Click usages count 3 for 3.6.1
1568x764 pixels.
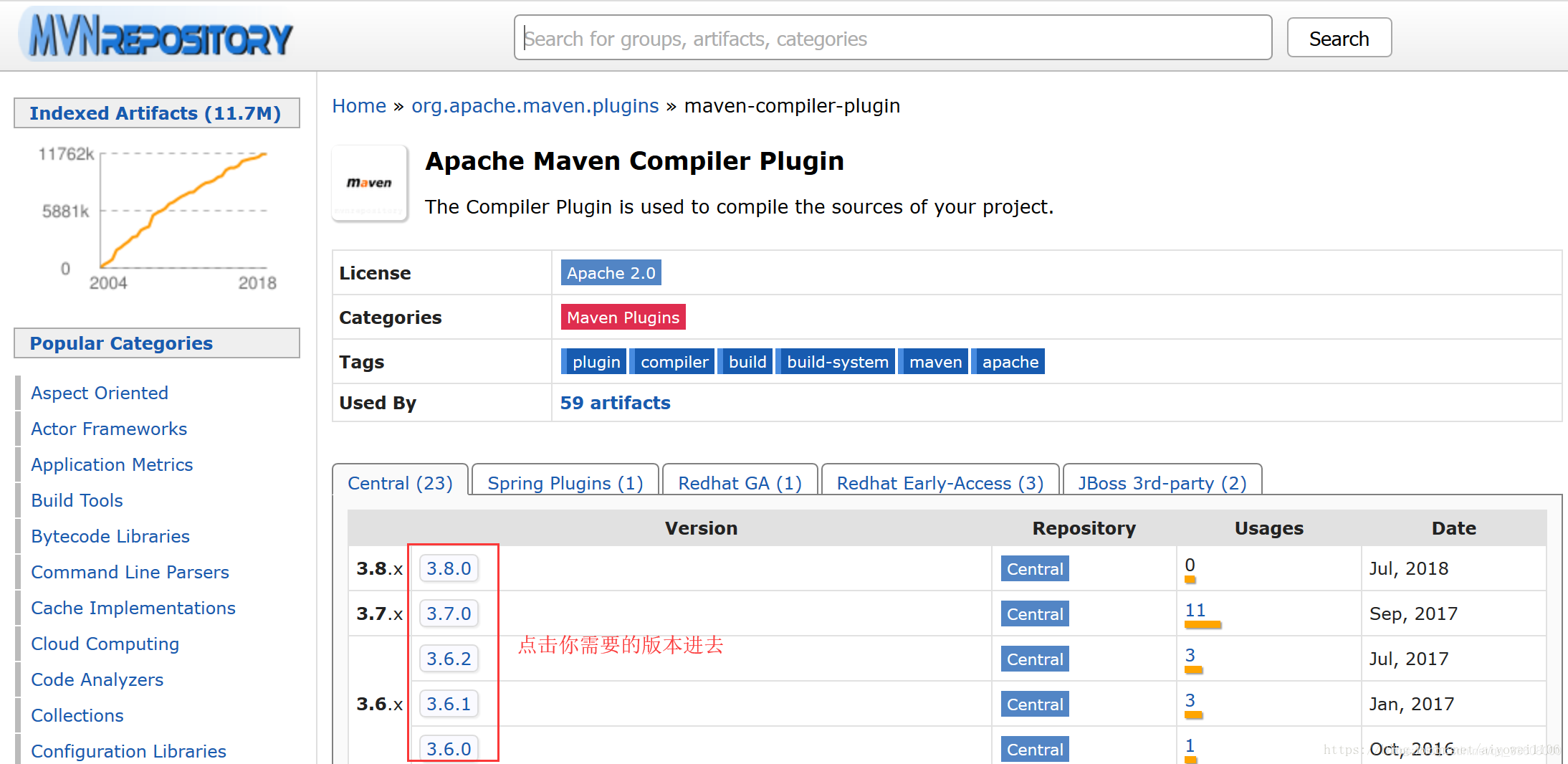[1190, 701]
